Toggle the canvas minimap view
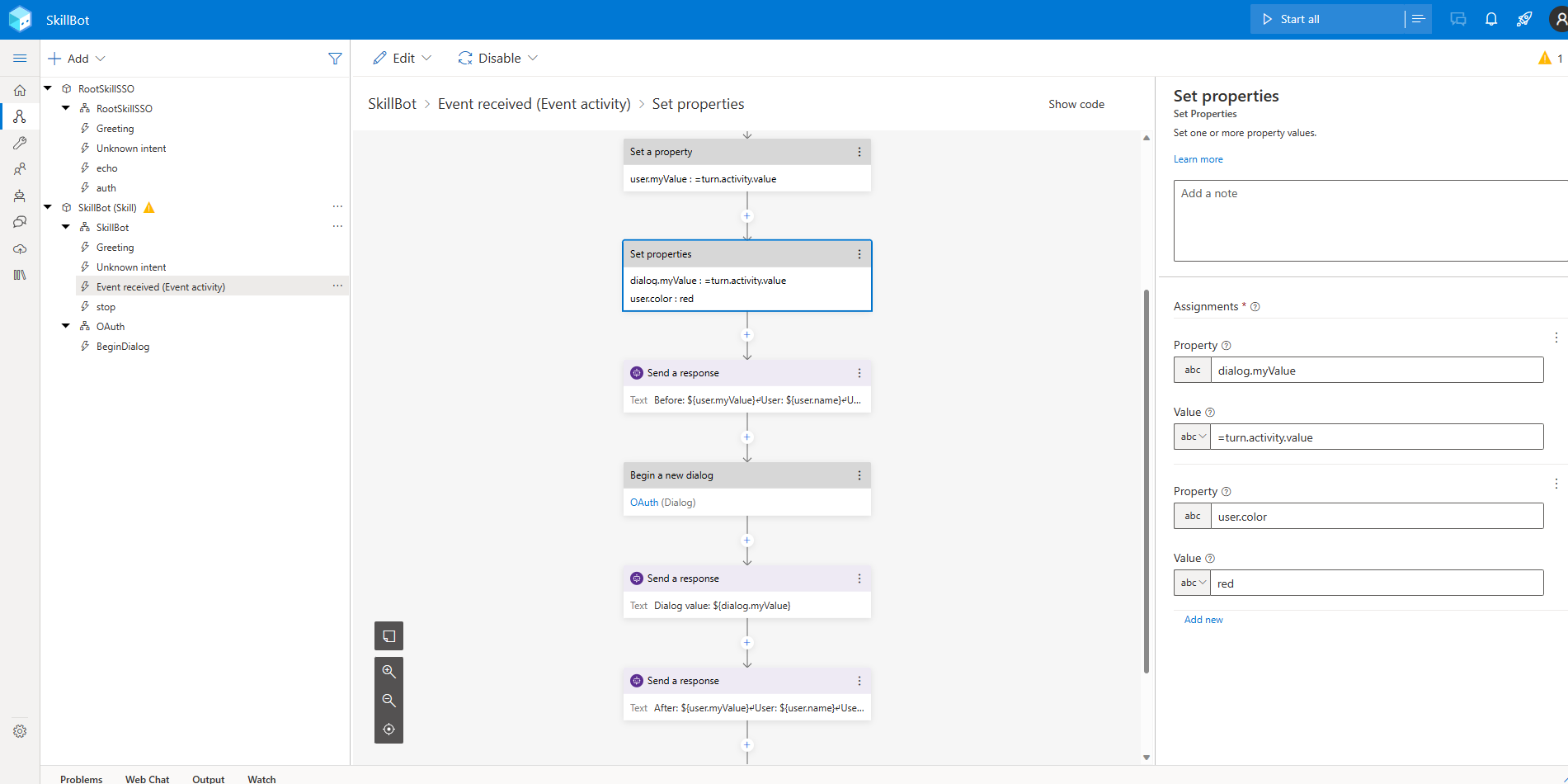 pyautogui.click(x=388, y=635)
